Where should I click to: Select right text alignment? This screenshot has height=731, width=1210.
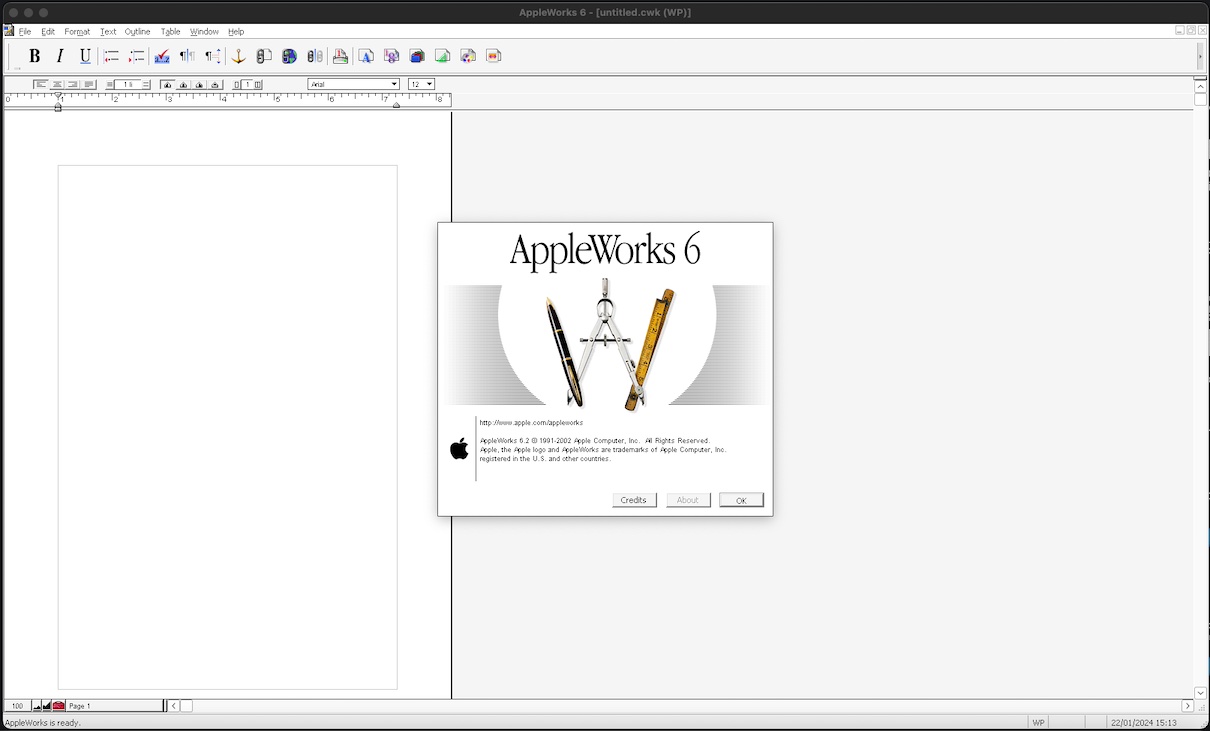click(73, 85)
